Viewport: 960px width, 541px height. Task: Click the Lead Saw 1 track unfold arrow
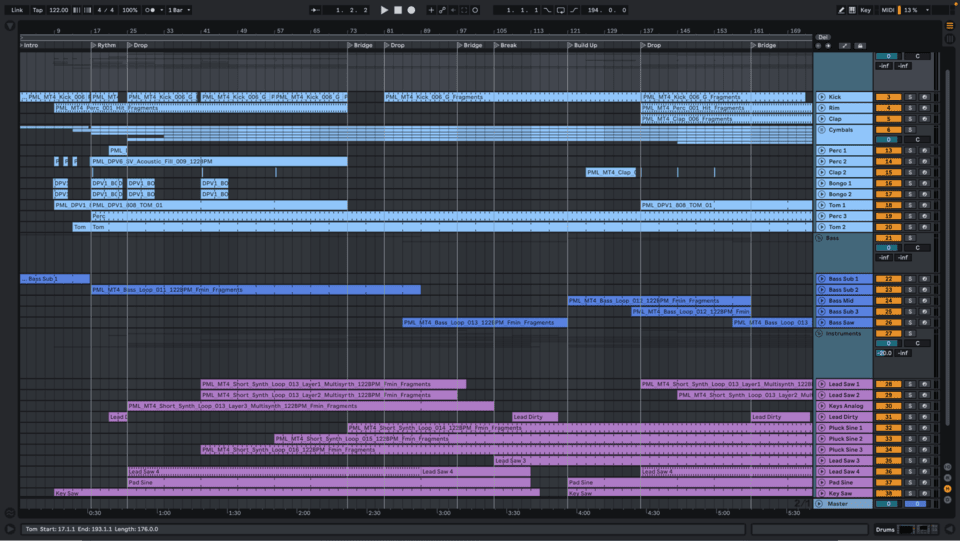[821, 384]
